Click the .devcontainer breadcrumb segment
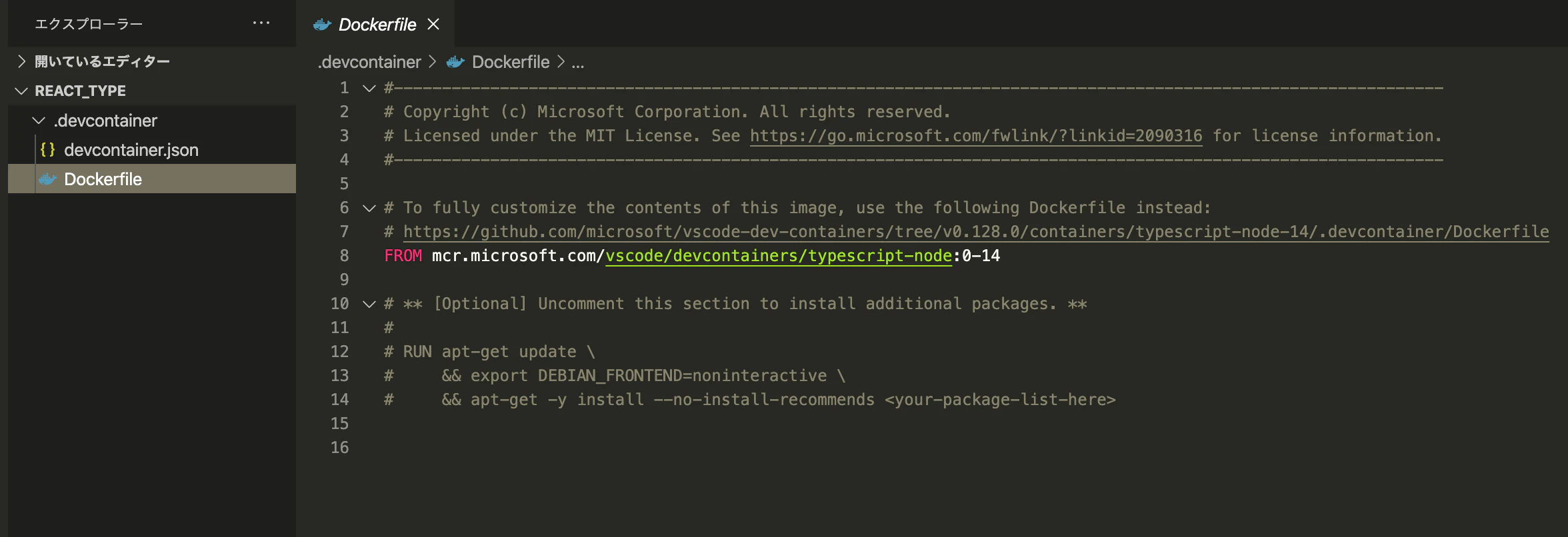This screenshot has height=537, width=1568. pyautogui.click(x=369, y=62)
